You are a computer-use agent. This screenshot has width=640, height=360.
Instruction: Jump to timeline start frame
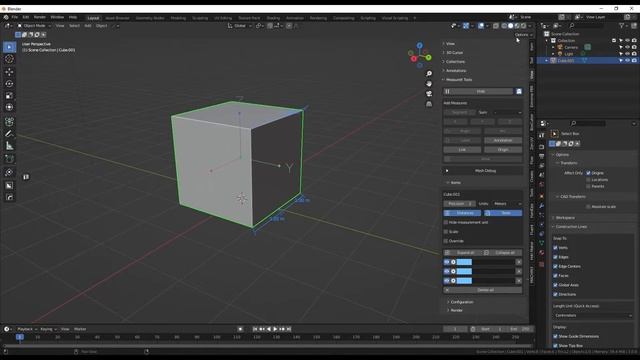(x=255, y=329)
